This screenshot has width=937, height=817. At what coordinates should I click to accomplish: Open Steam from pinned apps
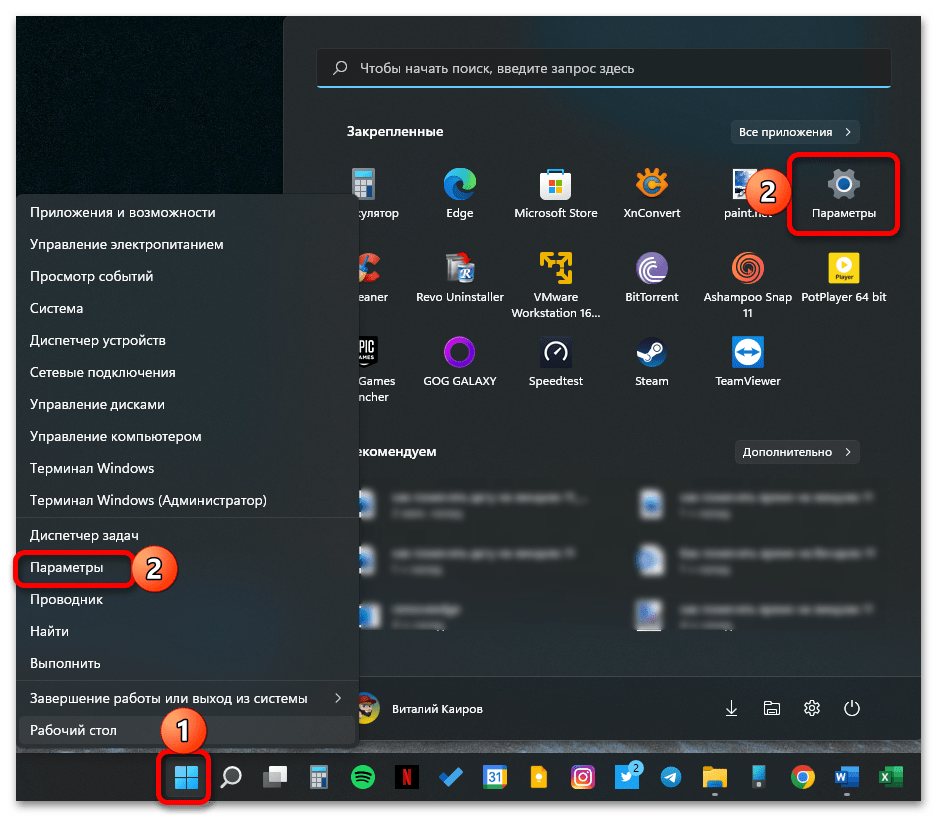651,362
